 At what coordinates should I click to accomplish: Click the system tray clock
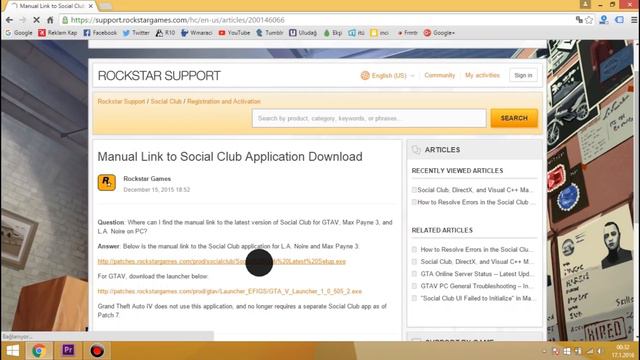pos(623,351)
